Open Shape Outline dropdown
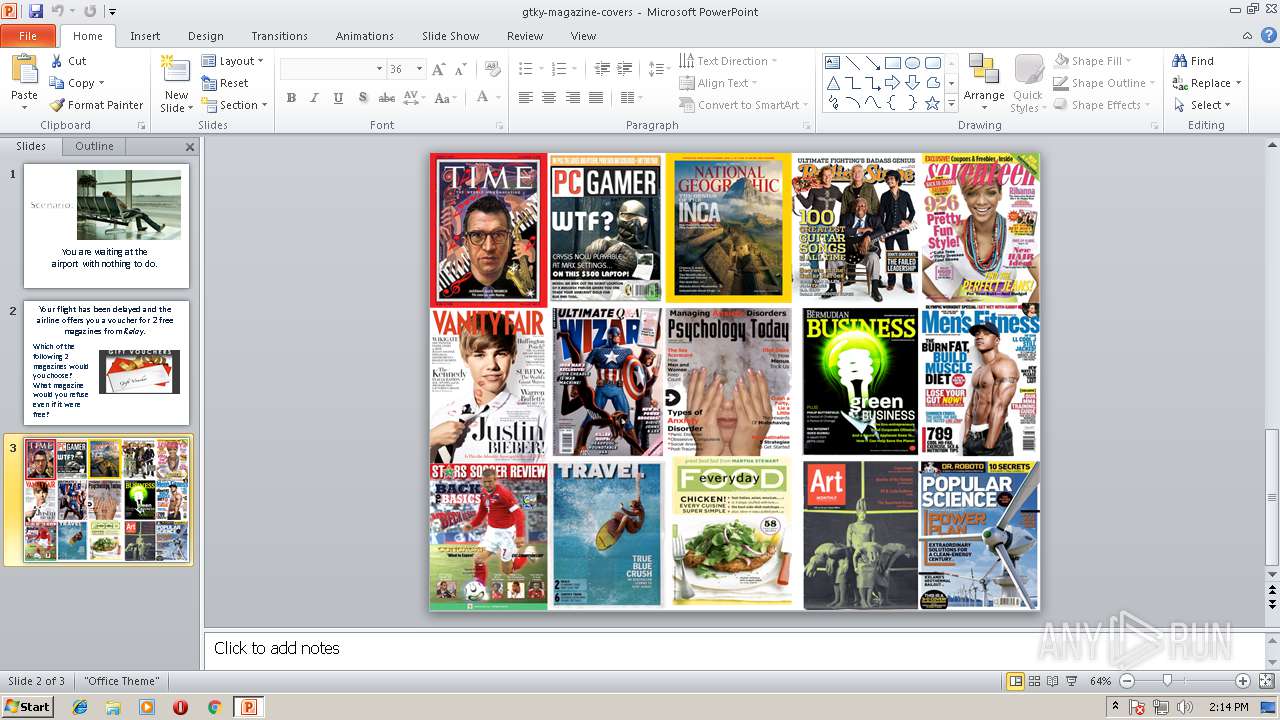This screenshot has height=720, width=1280. point(1104,83)
